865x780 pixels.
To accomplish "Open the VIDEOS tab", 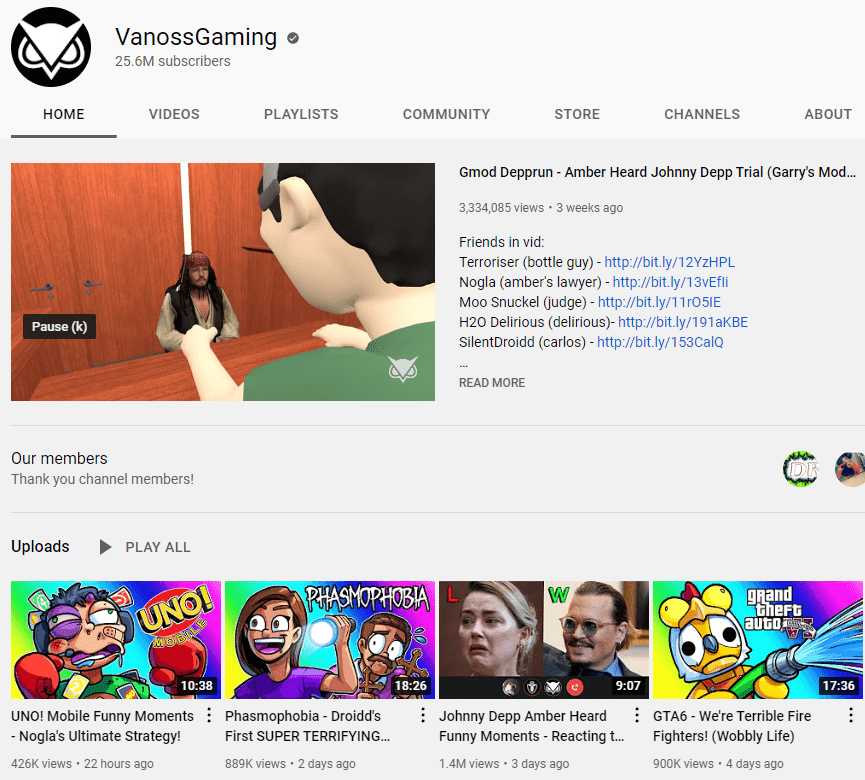I will pyautogui.click(x=174, y=114).
